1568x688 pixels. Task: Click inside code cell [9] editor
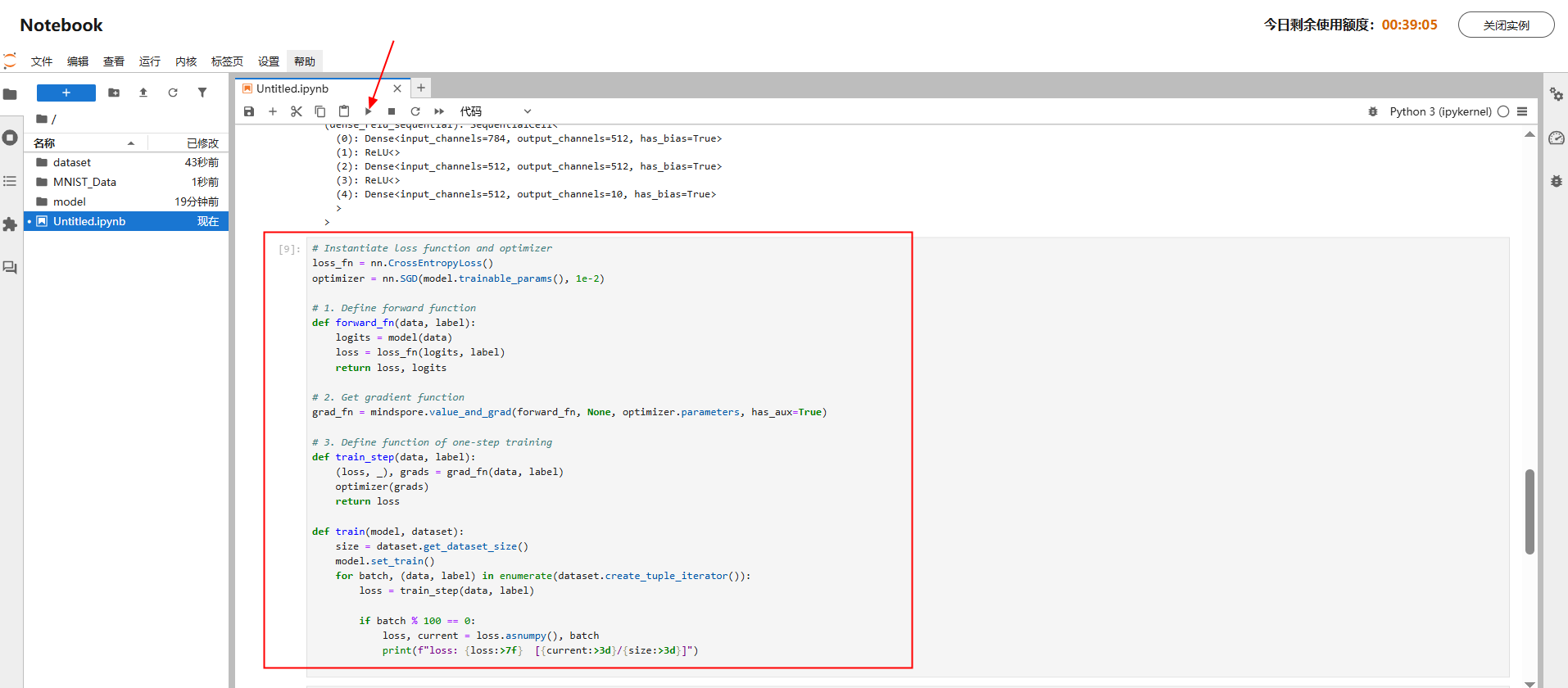[908, 457]
